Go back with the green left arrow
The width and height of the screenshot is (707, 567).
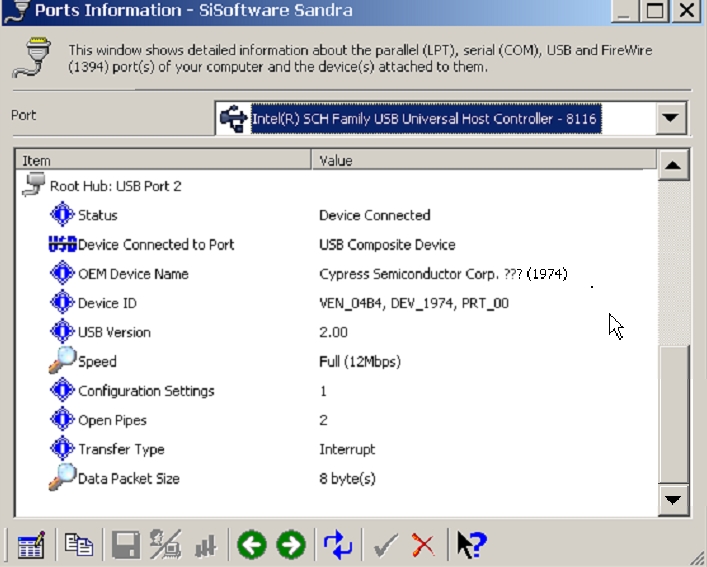(252, 544)
